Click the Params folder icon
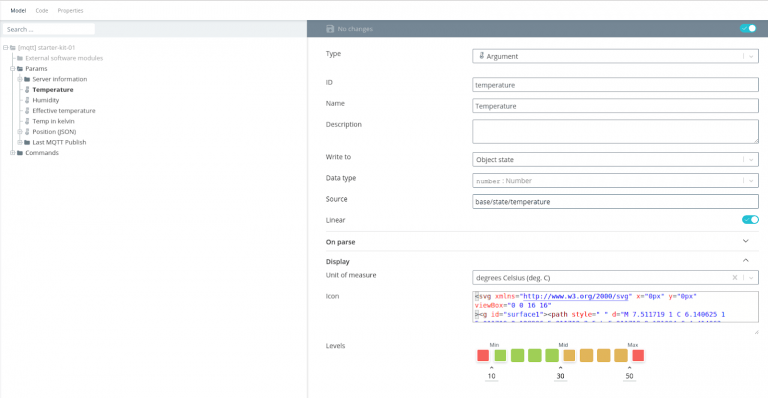The image size is (768, 398). (20, 69)
